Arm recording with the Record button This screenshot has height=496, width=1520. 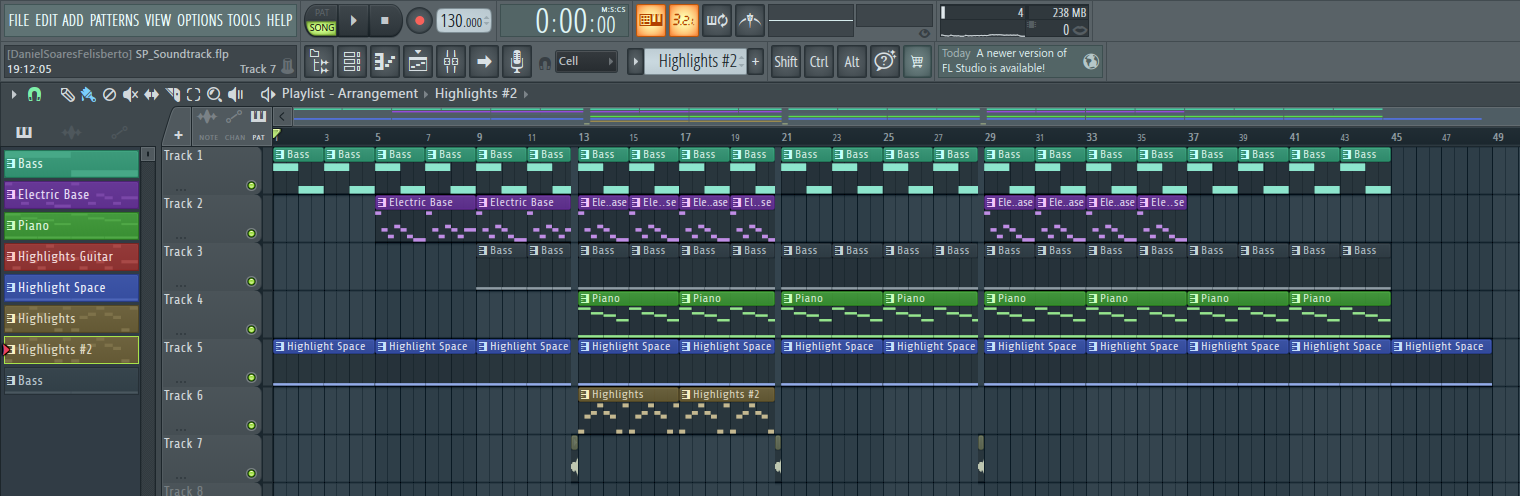point(419,20)
